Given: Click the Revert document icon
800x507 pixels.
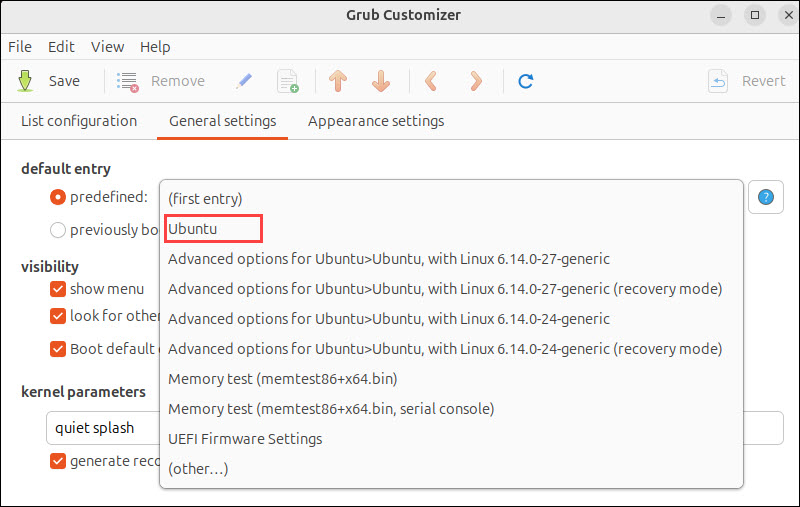Looking at the screenshot, I should pyautogui.click(x=718, y=81).
